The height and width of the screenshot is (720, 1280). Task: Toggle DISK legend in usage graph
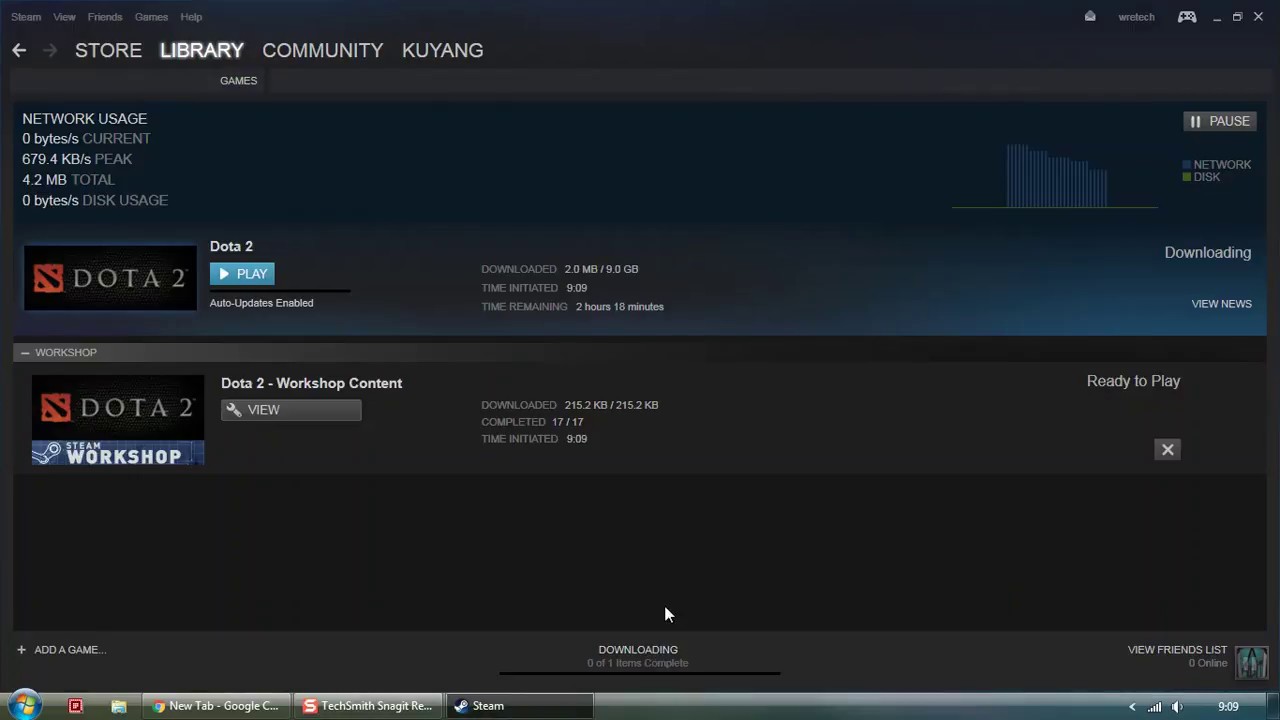[x=1201, y=177]
